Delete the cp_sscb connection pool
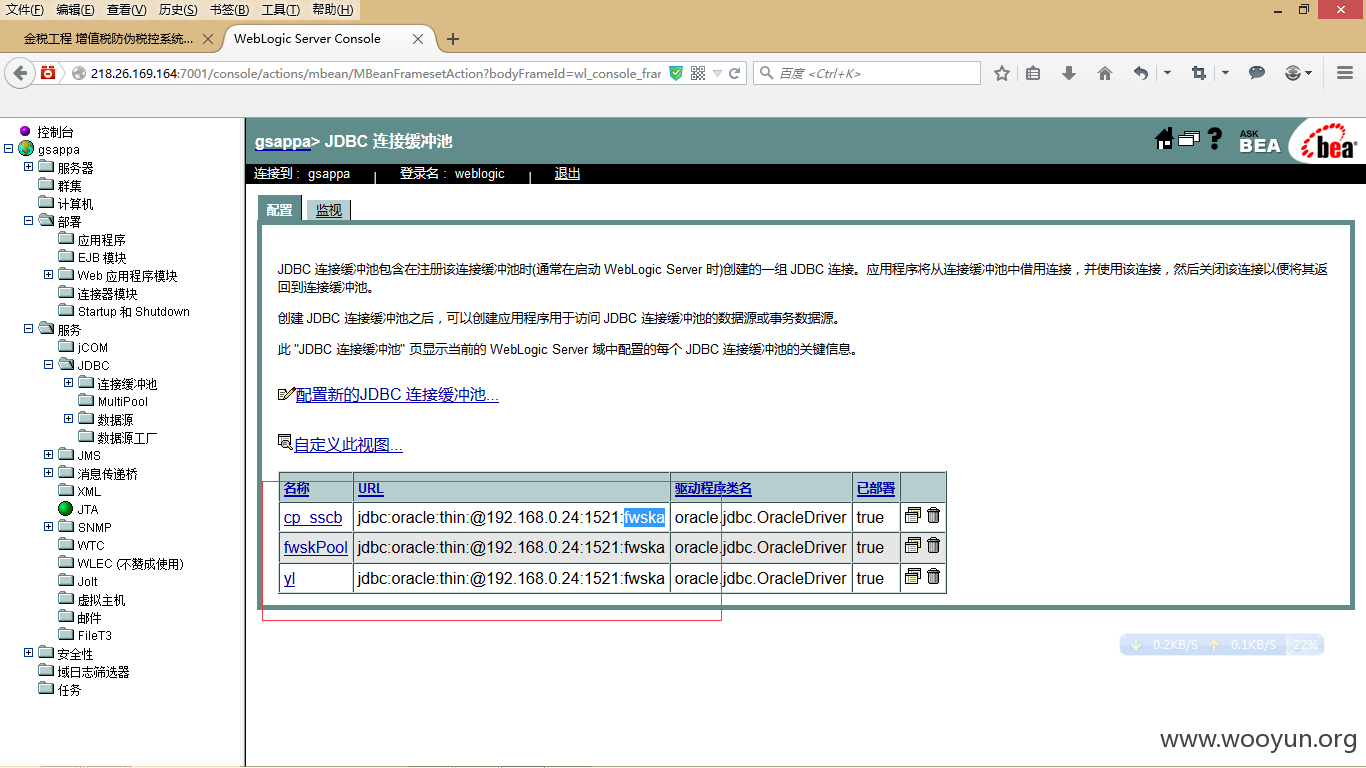This screenshot has height=768, width=1366. 933,515
